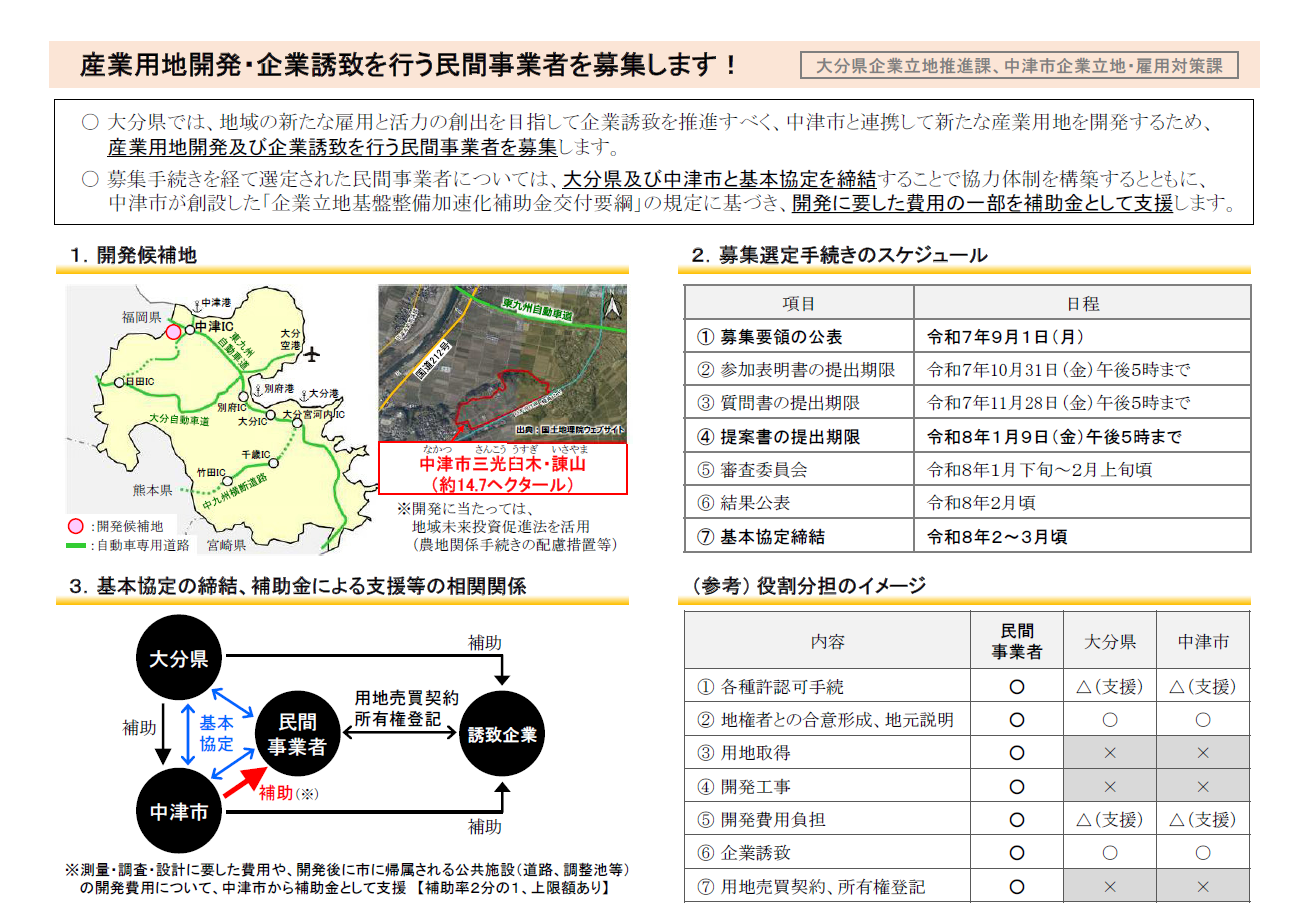The image size is (1306, 919).
Task: Click the pink circle in the map legend
Action: point(74,526)
